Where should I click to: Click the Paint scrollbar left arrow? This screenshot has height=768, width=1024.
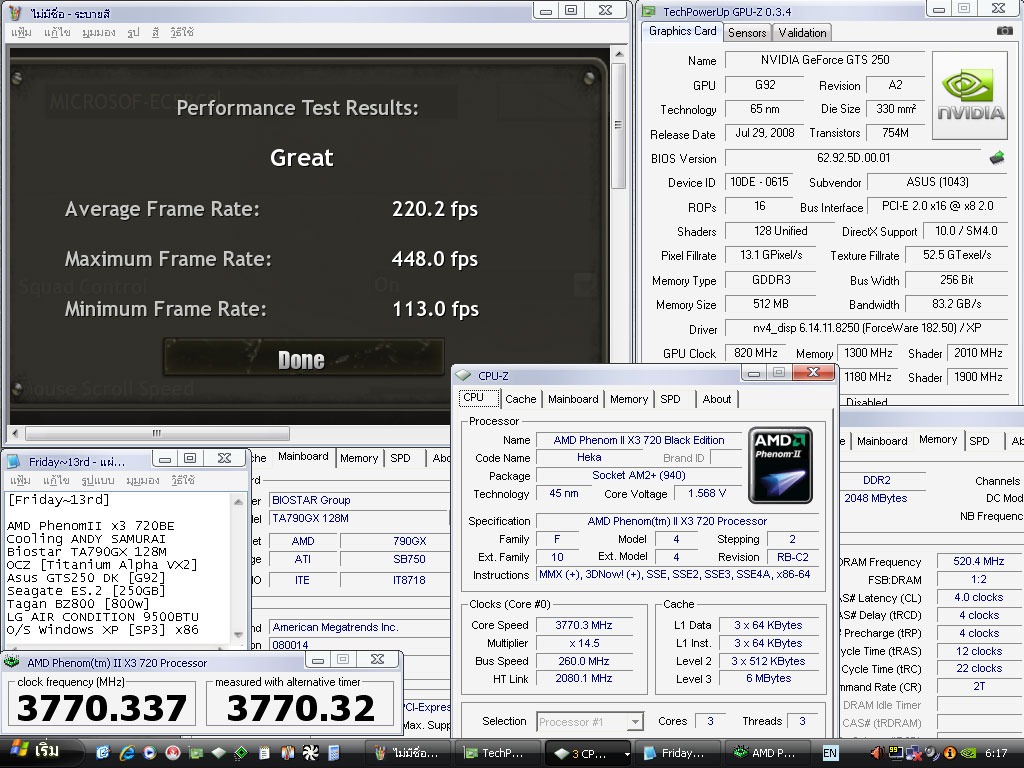point(16,433)
